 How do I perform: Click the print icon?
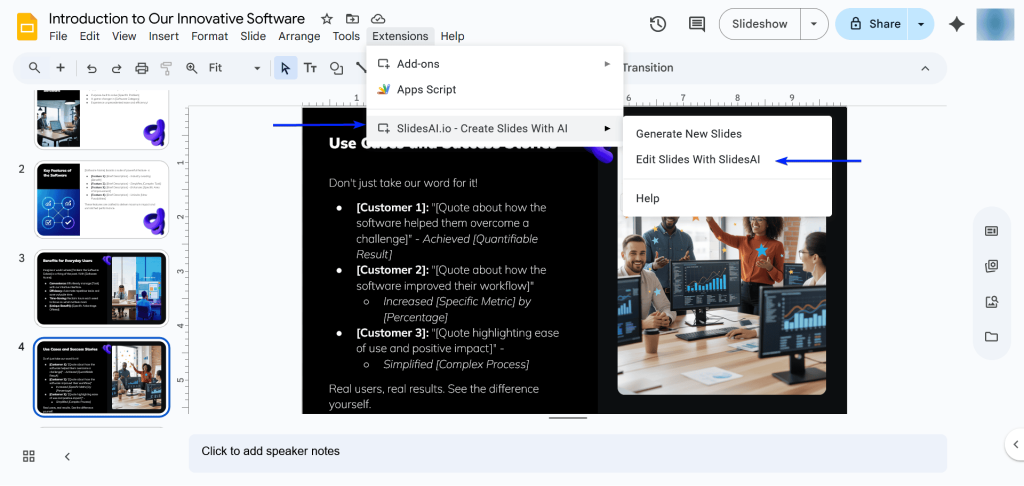pyautogui.click(x=142, y=68)
